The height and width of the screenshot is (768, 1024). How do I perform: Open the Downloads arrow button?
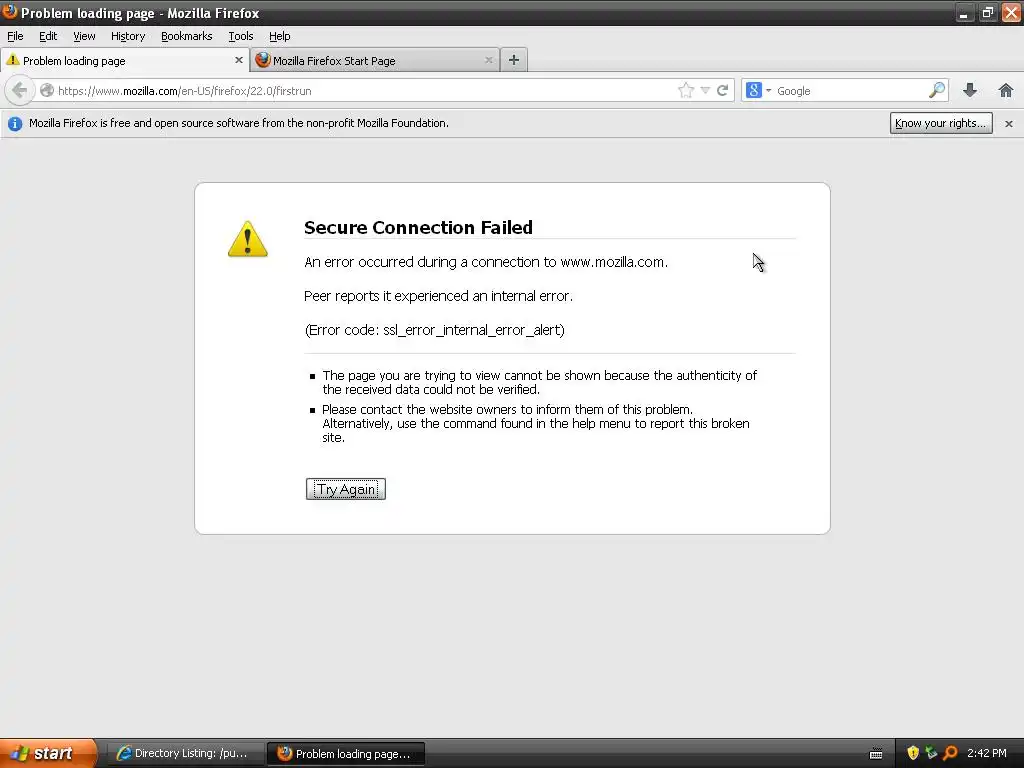tap(970, 90)
